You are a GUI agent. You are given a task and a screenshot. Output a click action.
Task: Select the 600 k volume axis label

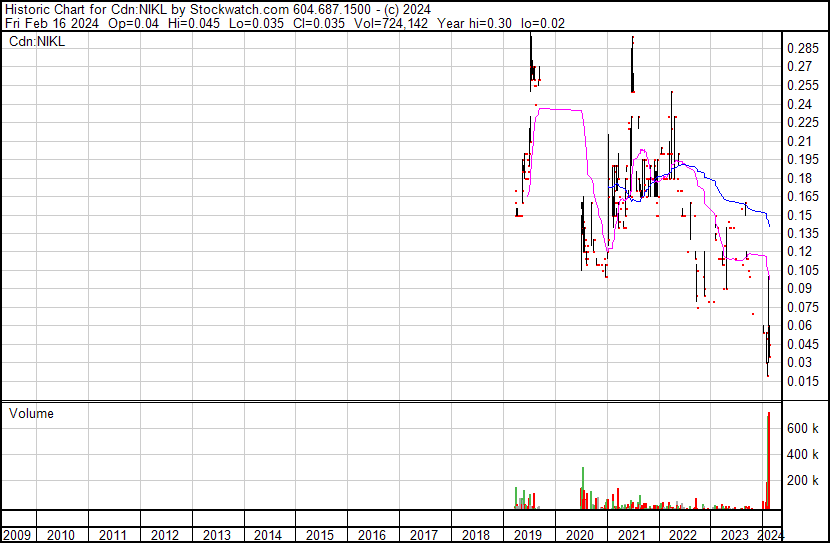802,428
